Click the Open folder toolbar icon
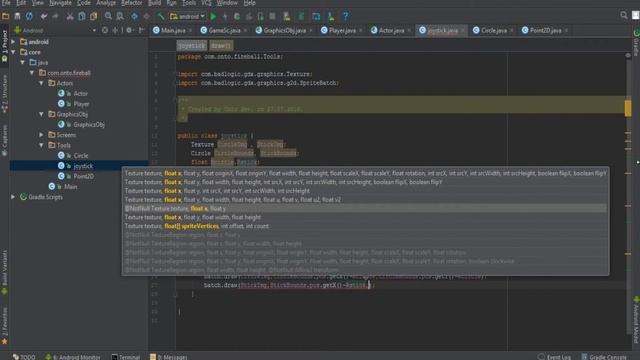The image size is (640, 360). pos(6,16)
